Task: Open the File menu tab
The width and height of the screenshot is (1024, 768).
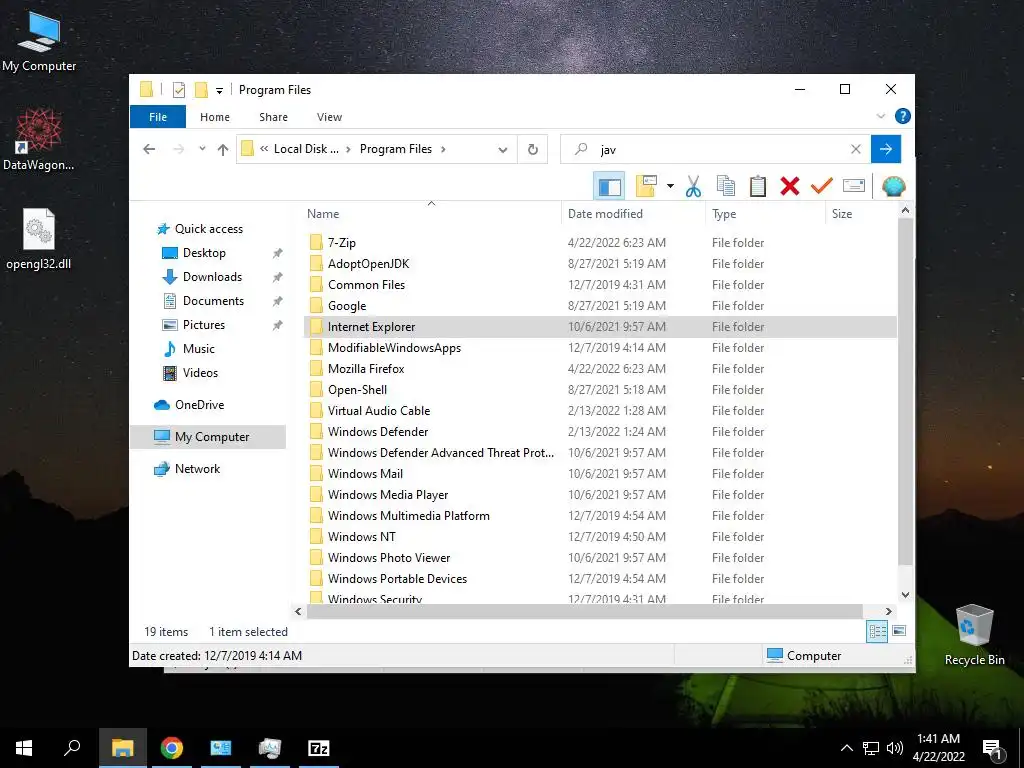Action: point(158,117)
